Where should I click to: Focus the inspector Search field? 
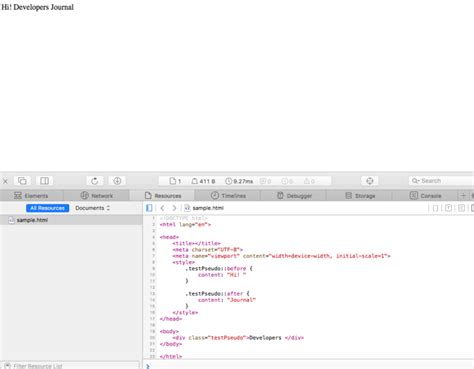pyautogui.click(x=441, y=181)
